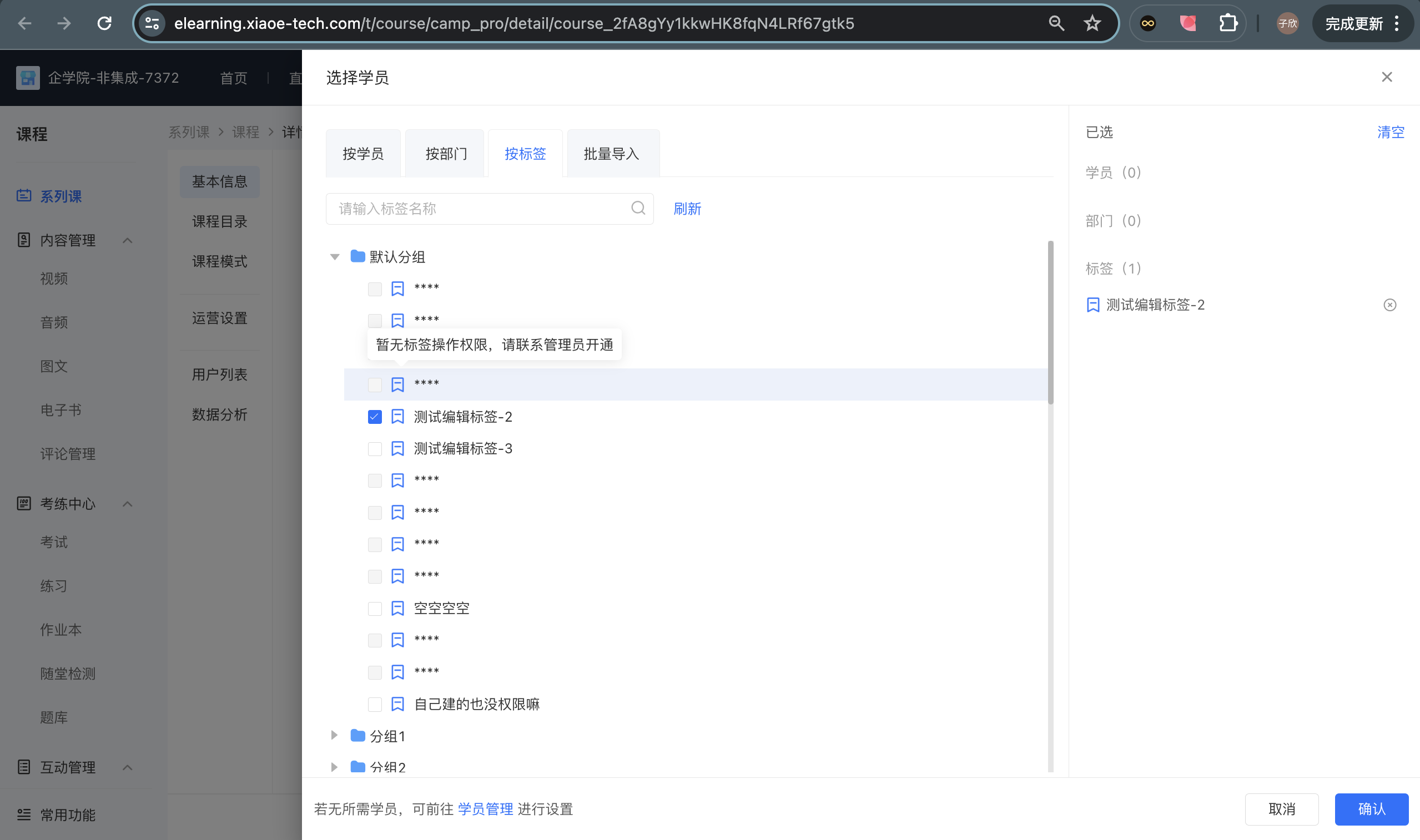
Task: Click the highlighted row's disabled checkbox
Action: click(374, 385)
